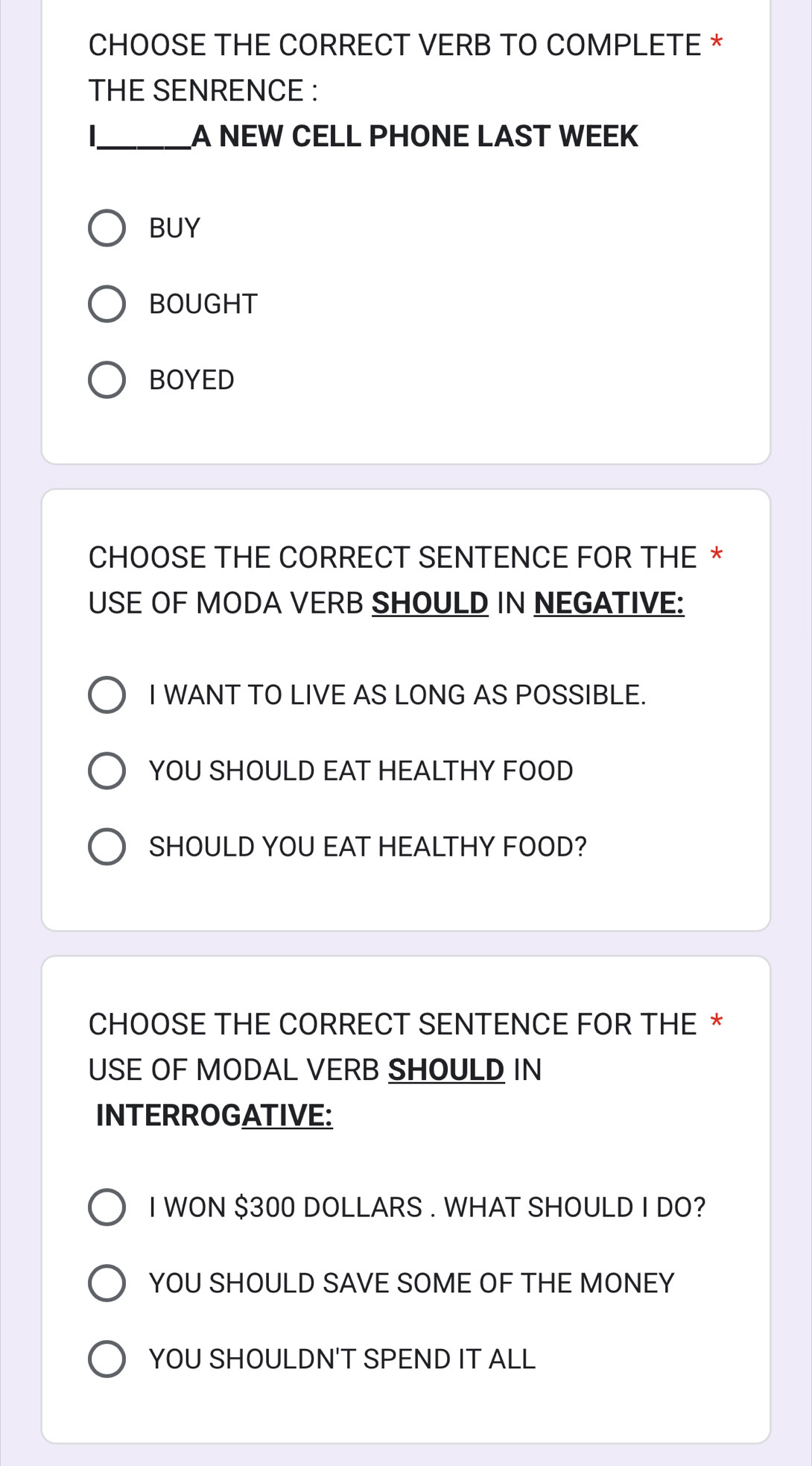The width and height of the screenshot is (812, 1466).
Task: Click the 'A NEW CELL PHONE LAST WEEK' sentence
Action: point(414,136)
